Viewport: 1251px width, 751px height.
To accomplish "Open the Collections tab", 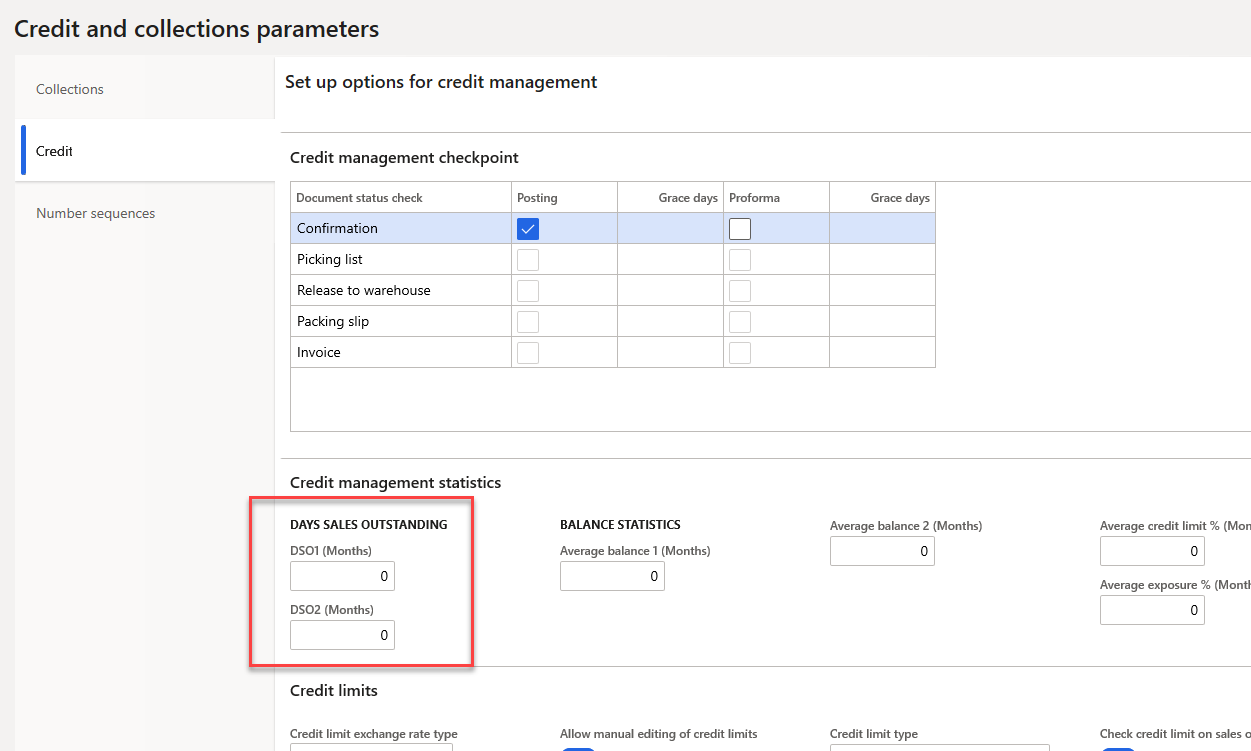I will pos(70,89).
